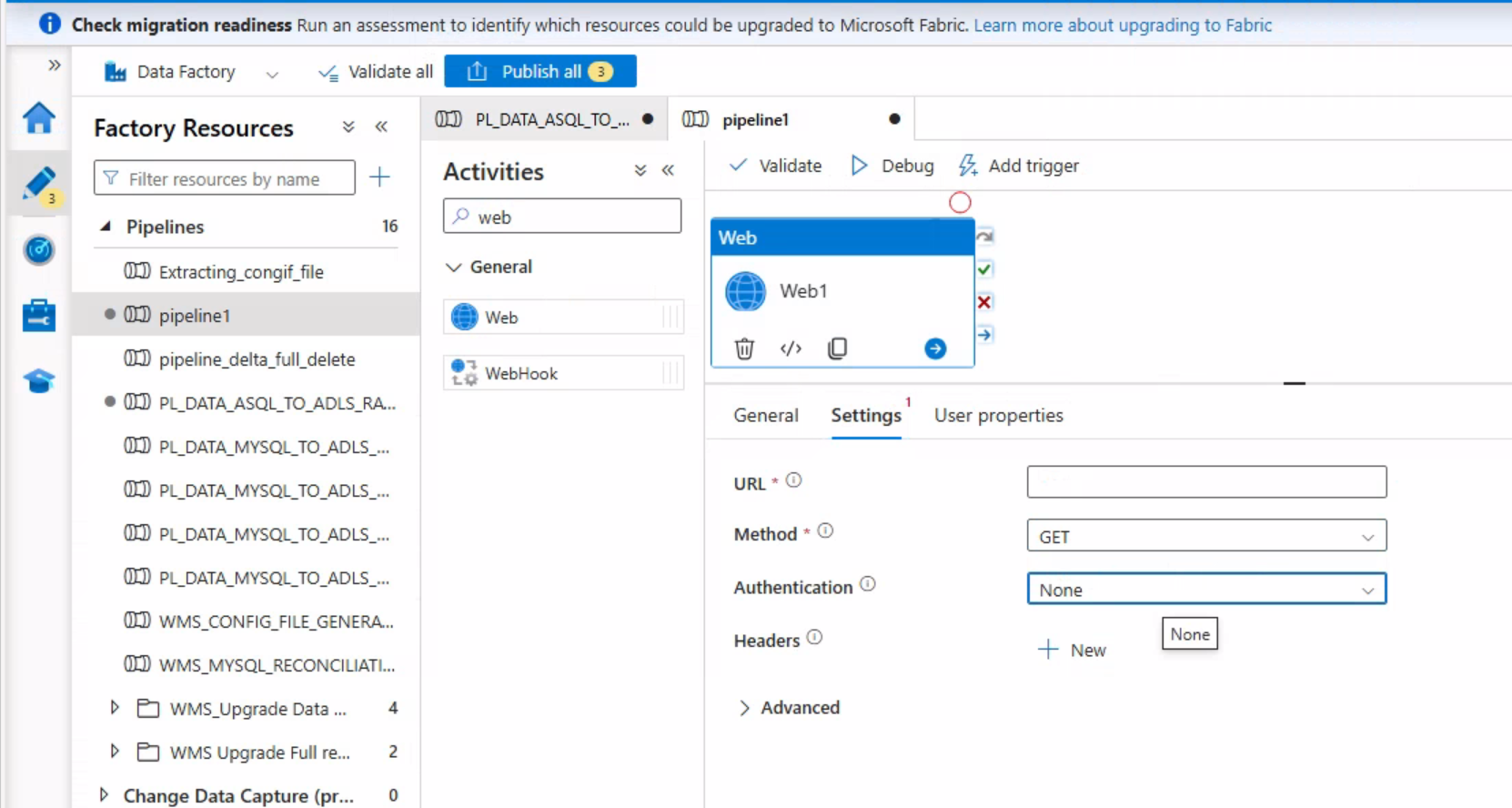Screen dimensions: 1512x808
Task: Click the On Failure red X connector
Action: click(984, 302)
